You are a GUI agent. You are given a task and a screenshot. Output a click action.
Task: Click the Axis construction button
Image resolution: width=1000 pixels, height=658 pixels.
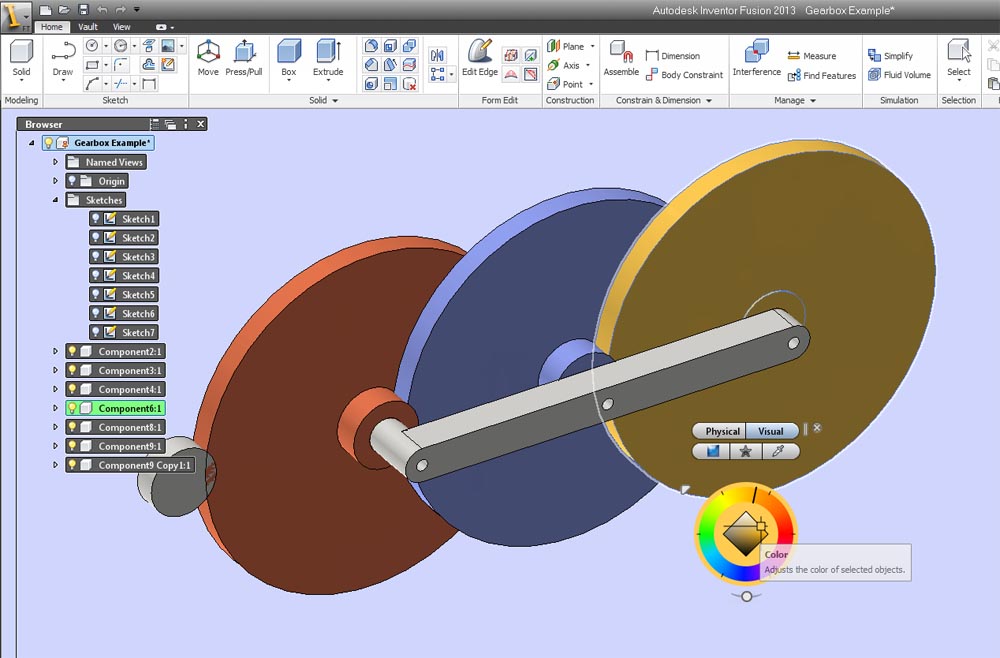click(564, 65)
